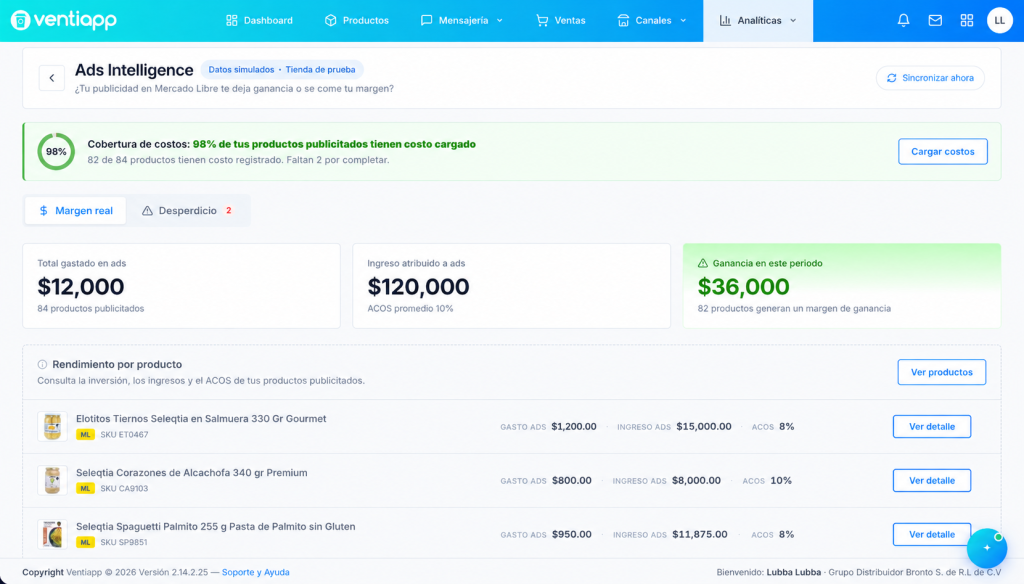Click the Ventiapp logo
1024x584 pixels.
(63, 20)
